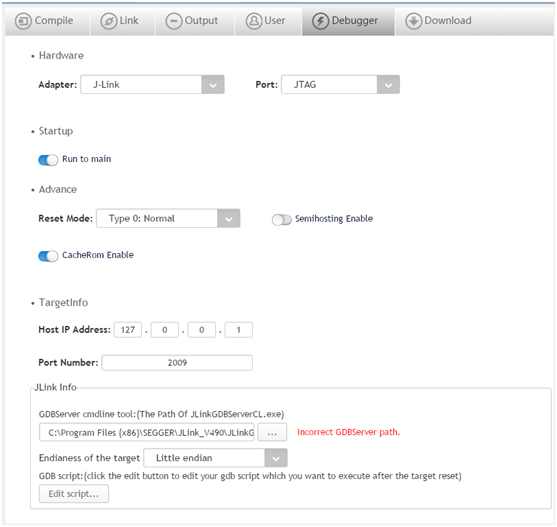Disable the CacheRom Enable switch
The image size is (557, 527).
48,256
